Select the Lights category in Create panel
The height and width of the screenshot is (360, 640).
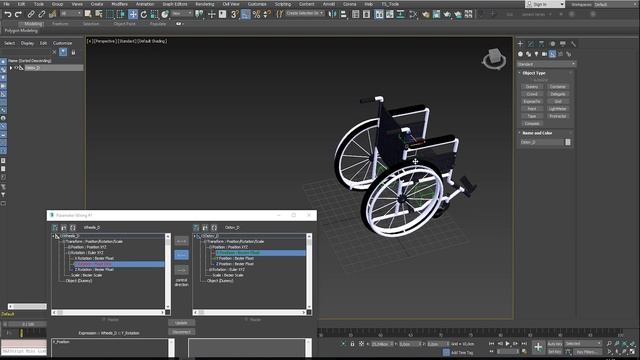536,54
